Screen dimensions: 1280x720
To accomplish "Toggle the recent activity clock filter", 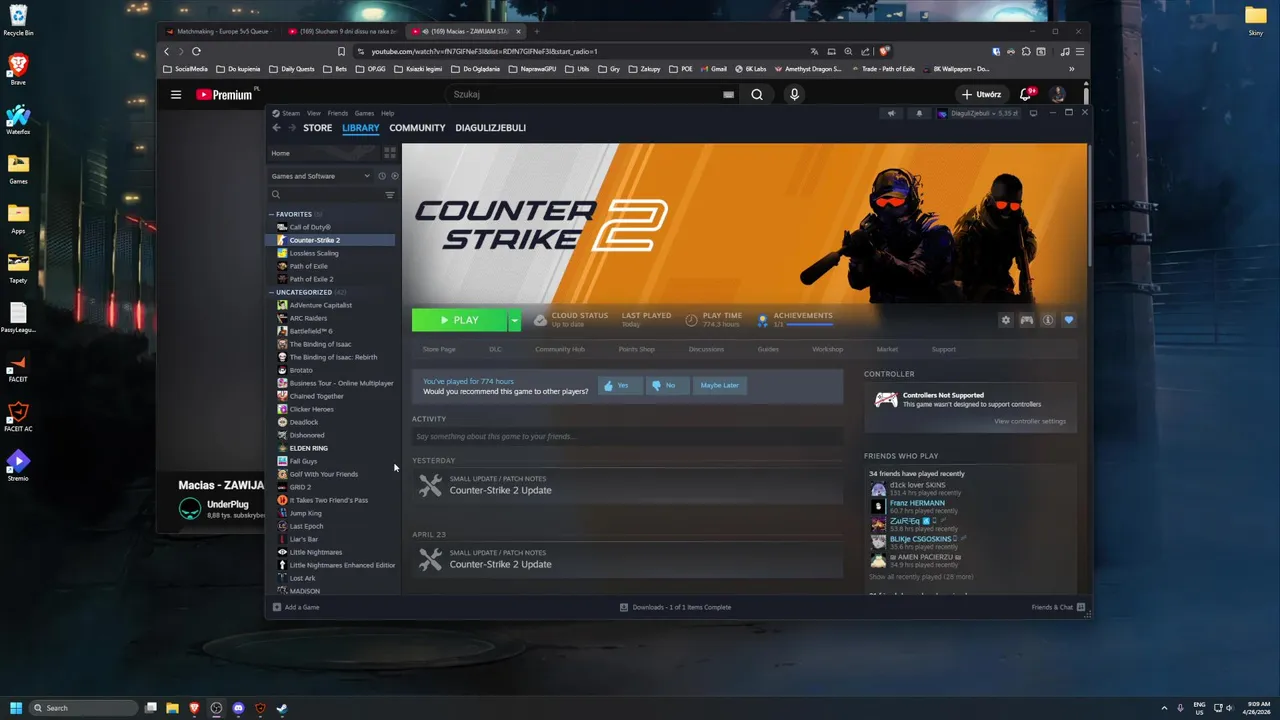I will (381, 176).
